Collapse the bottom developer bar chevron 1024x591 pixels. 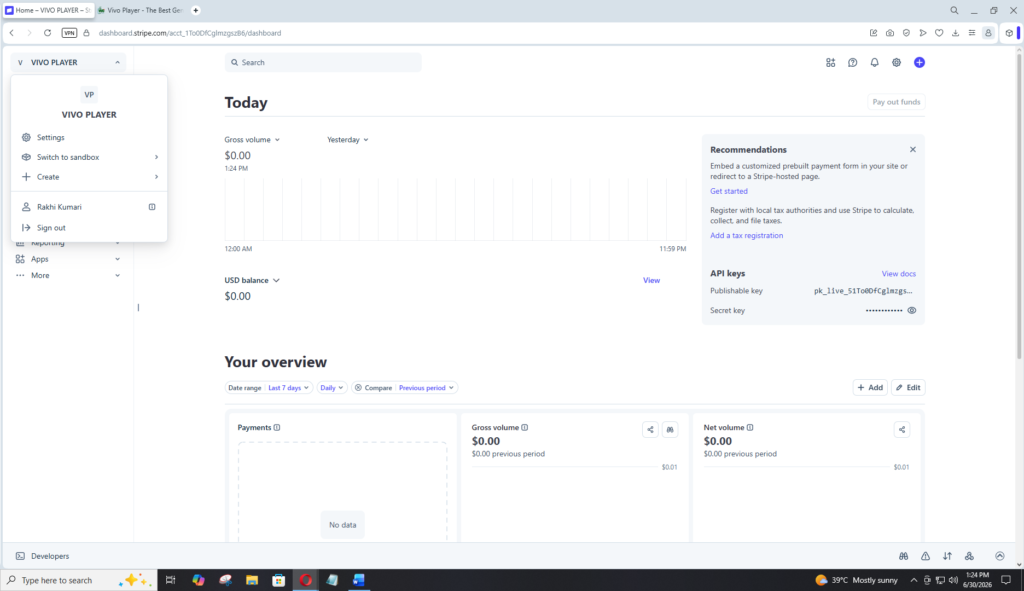click(1000, 556)
